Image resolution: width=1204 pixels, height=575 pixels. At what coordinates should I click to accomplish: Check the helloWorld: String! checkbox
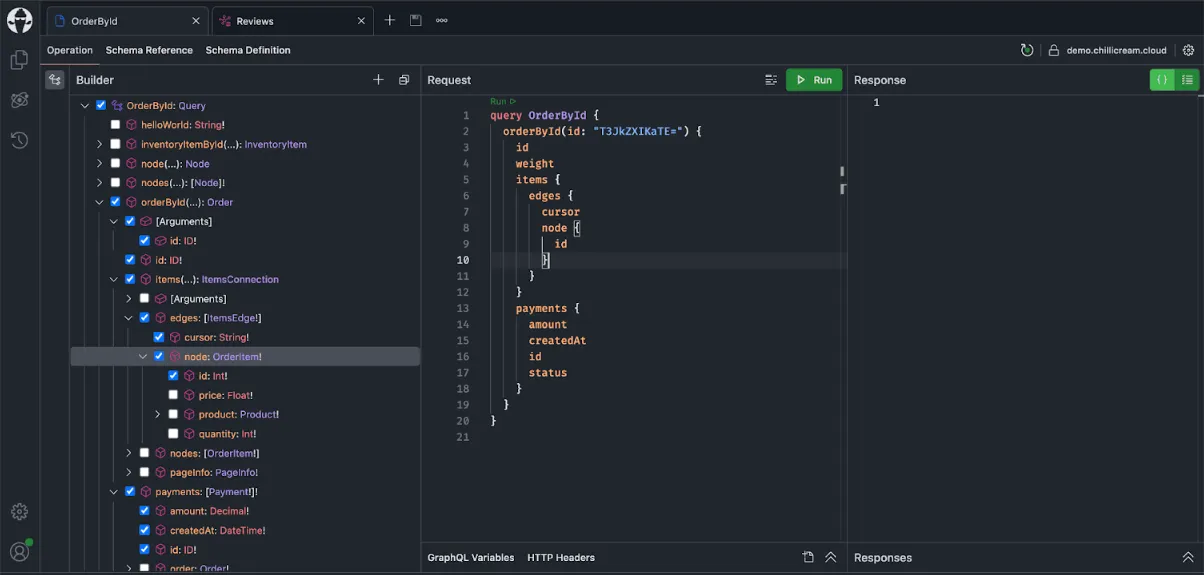click(115, 125)
